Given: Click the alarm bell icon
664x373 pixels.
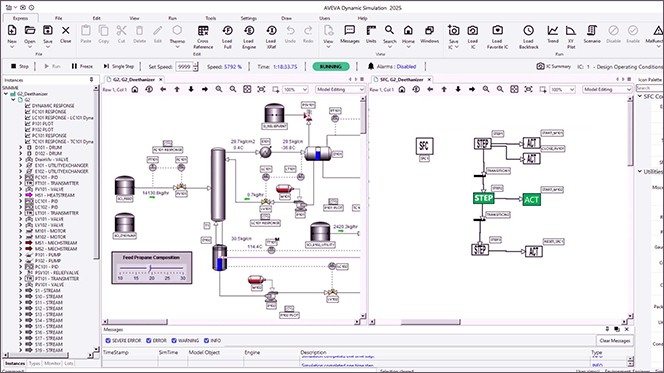Looking at the screenshot, I should pos(371,66).
